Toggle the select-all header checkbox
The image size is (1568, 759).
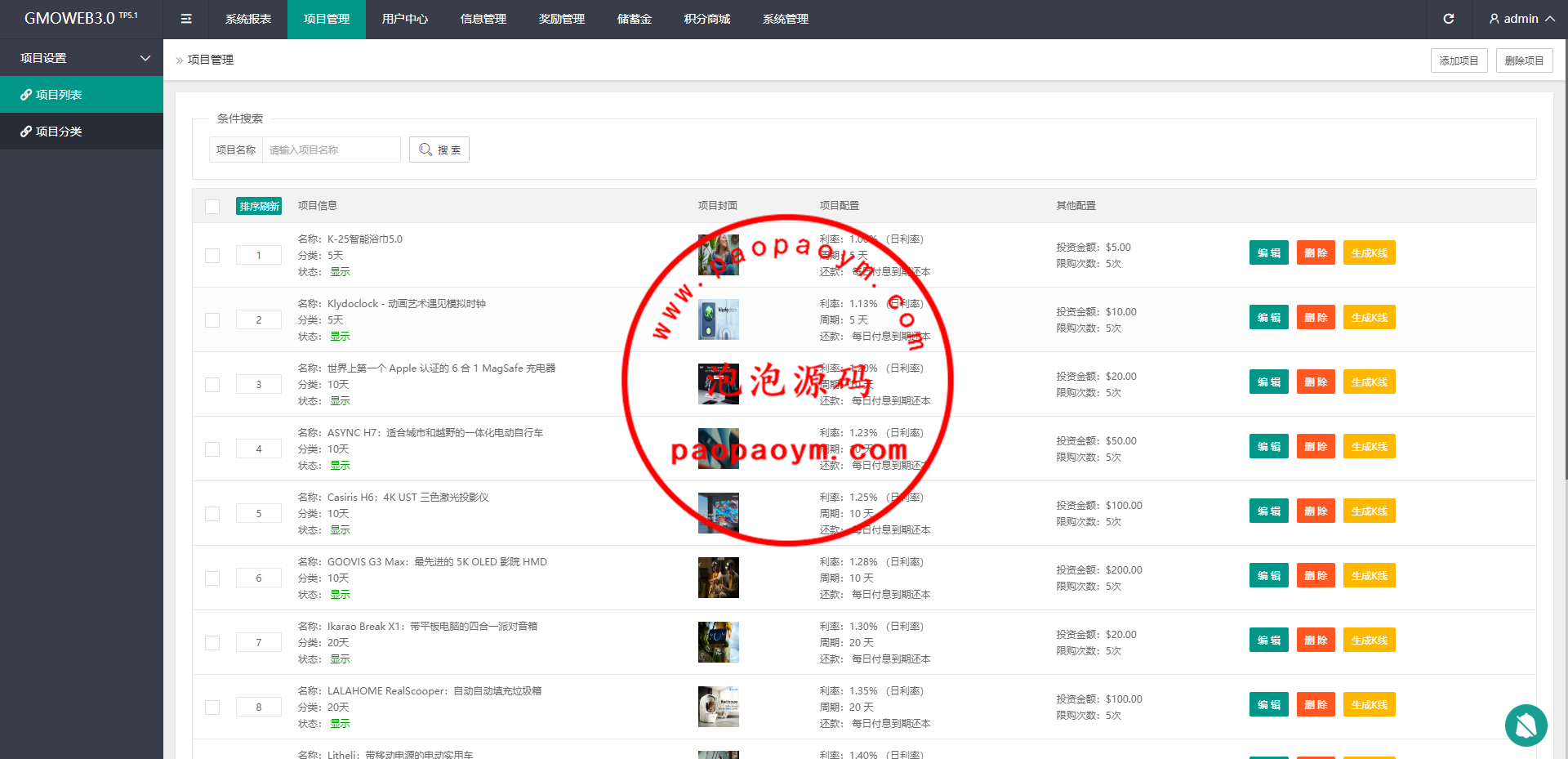212,206
